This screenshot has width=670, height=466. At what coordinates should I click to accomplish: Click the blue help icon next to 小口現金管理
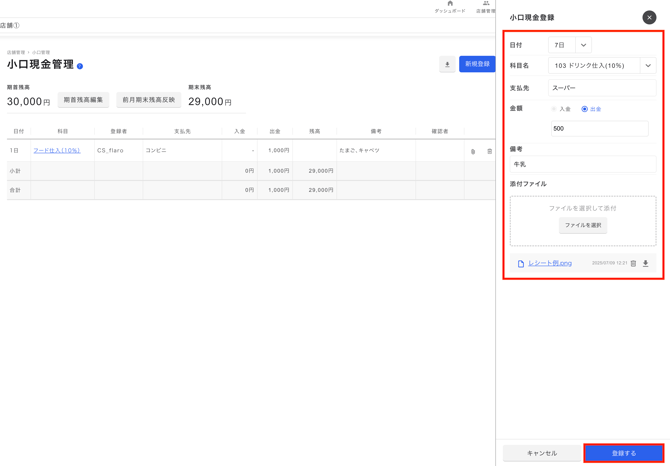[x=80, y=66]
